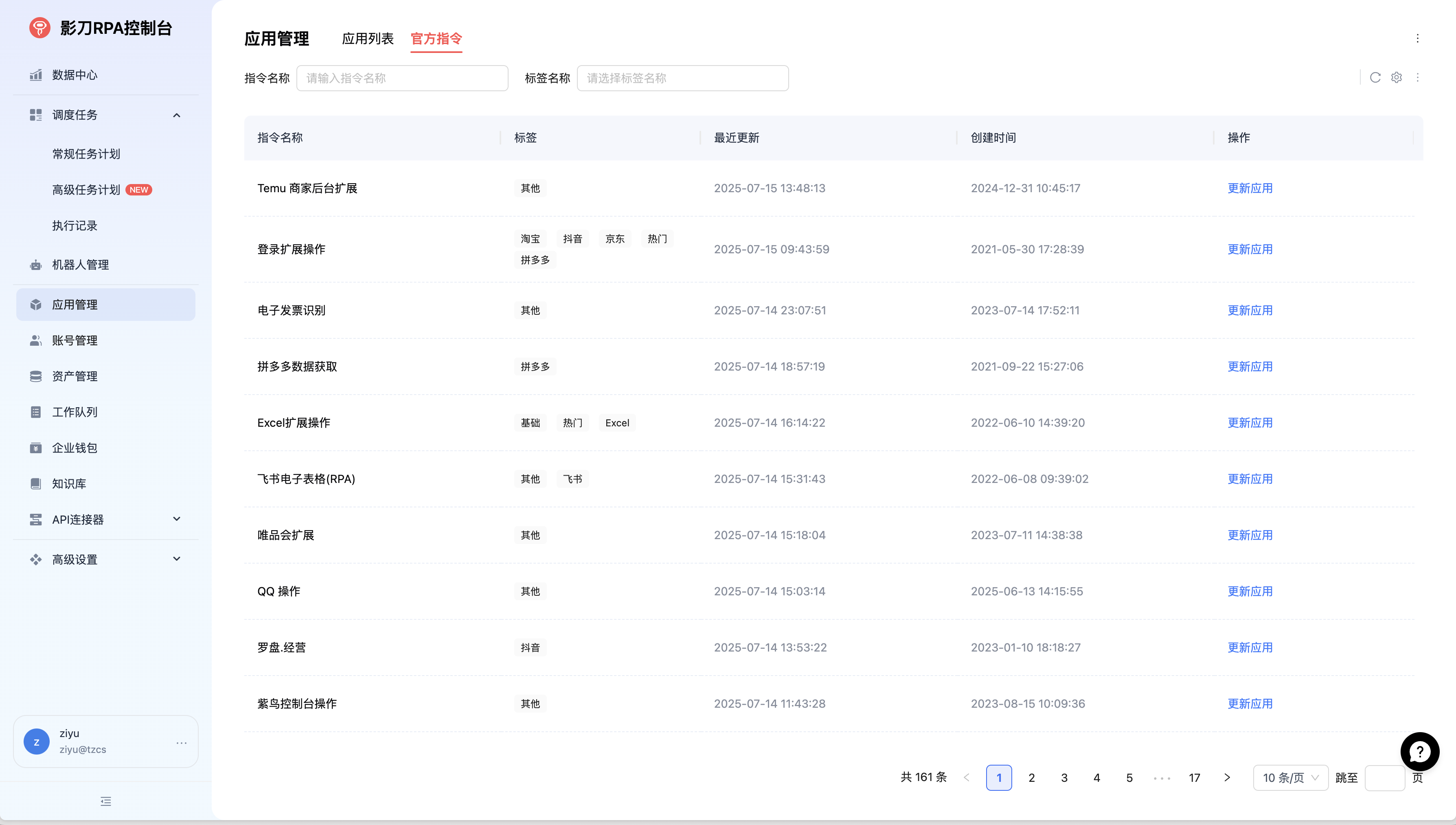Viewport: 1456px width, 825px height.
Task: Open 数据中心 from sidebar chart icon
Action: (x=36, y=75)
